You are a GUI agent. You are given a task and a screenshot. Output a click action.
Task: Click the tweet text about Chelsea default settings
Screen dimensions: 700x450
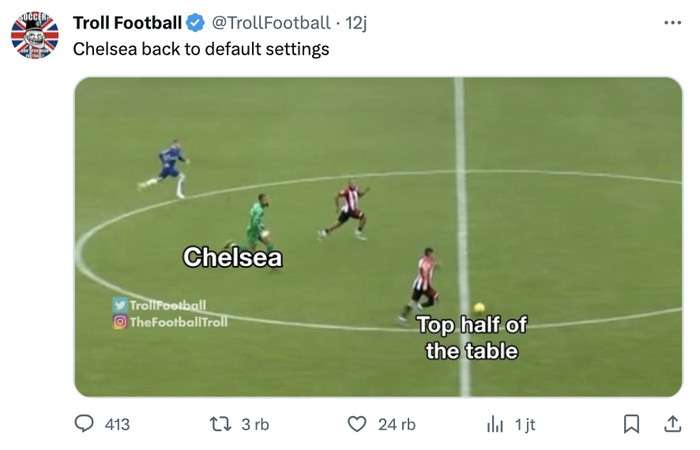coord(201,48)
